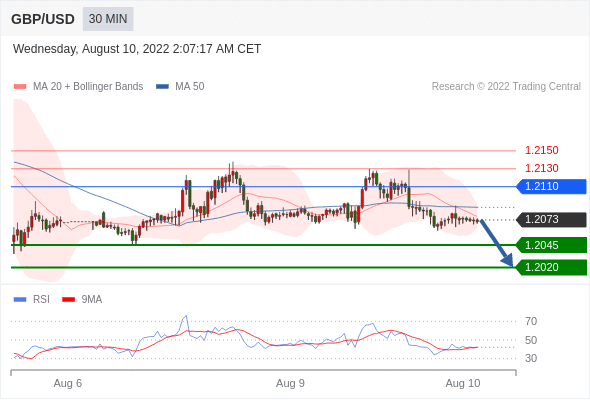The width and height of the screenshot is (590, 400).
Task: Select the 1.2073 current price tag
Action: pyautogui.click(x=551, y=219)
